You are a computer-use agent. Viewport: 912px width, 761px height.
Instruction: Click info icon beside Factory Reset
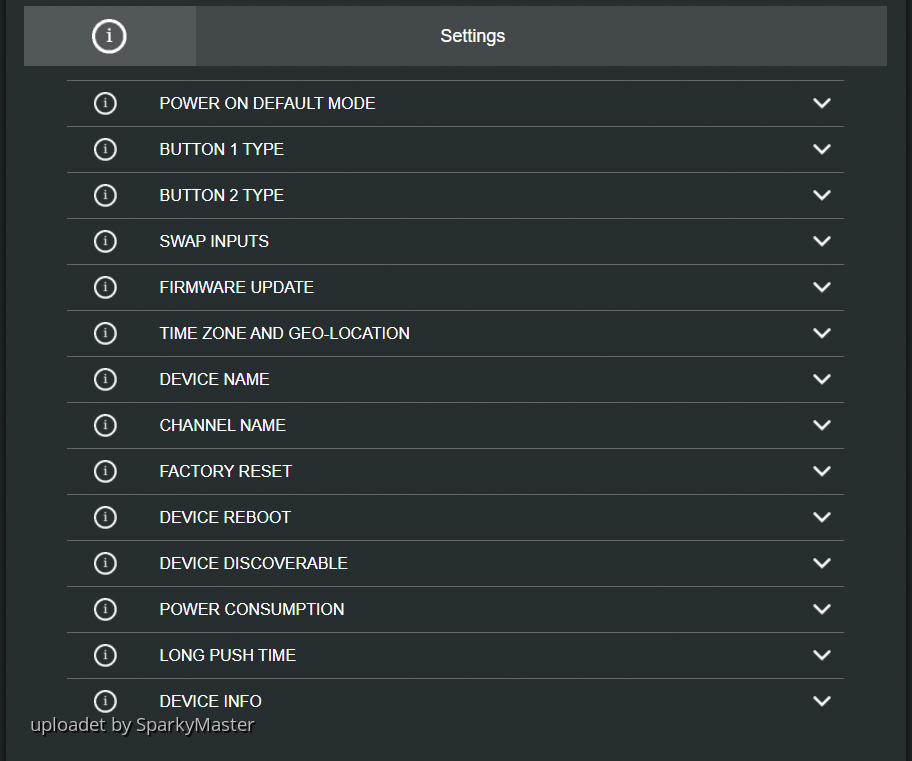coord(105,471)
